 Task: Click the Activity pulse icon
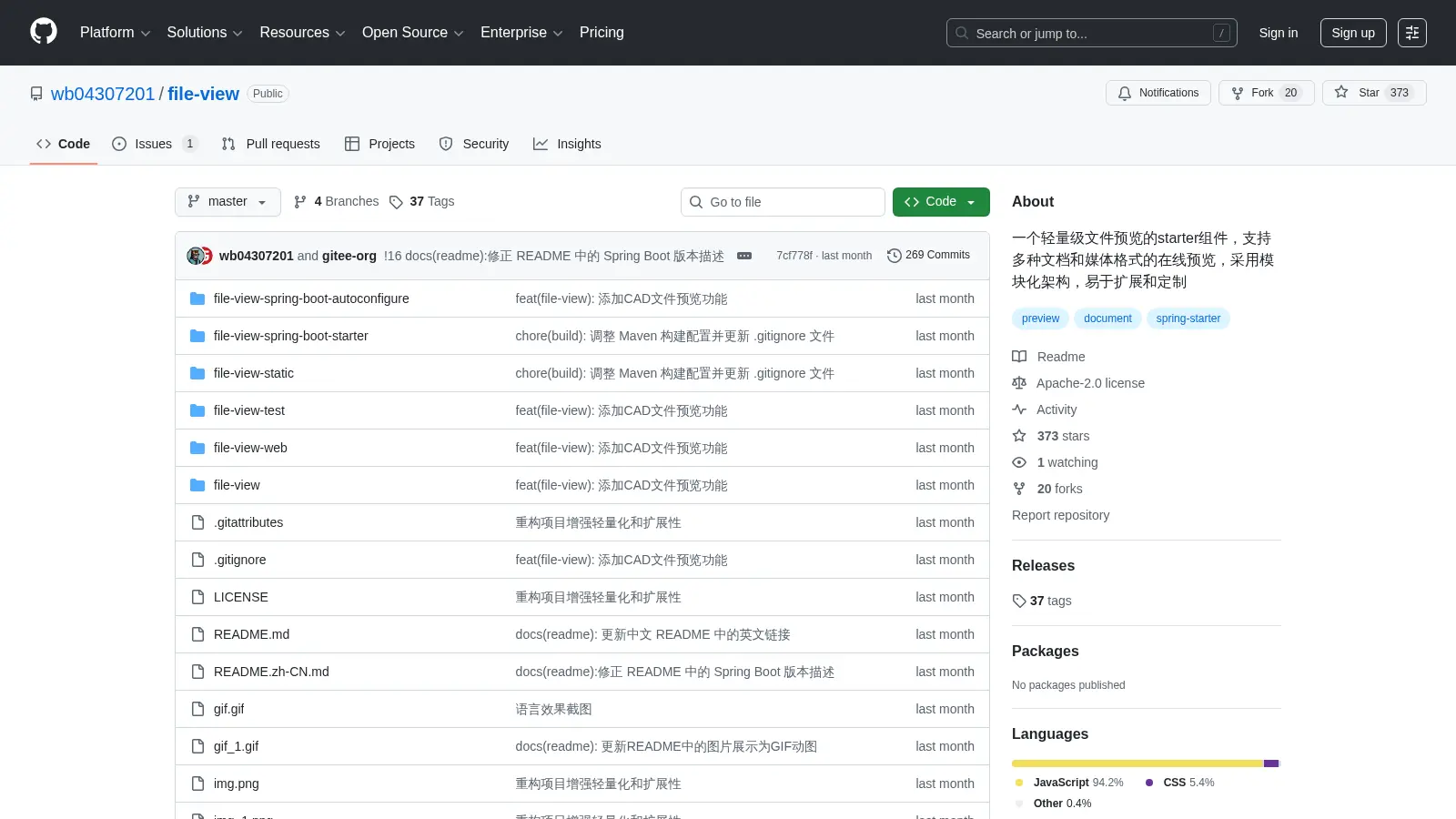coord(1019,409)
